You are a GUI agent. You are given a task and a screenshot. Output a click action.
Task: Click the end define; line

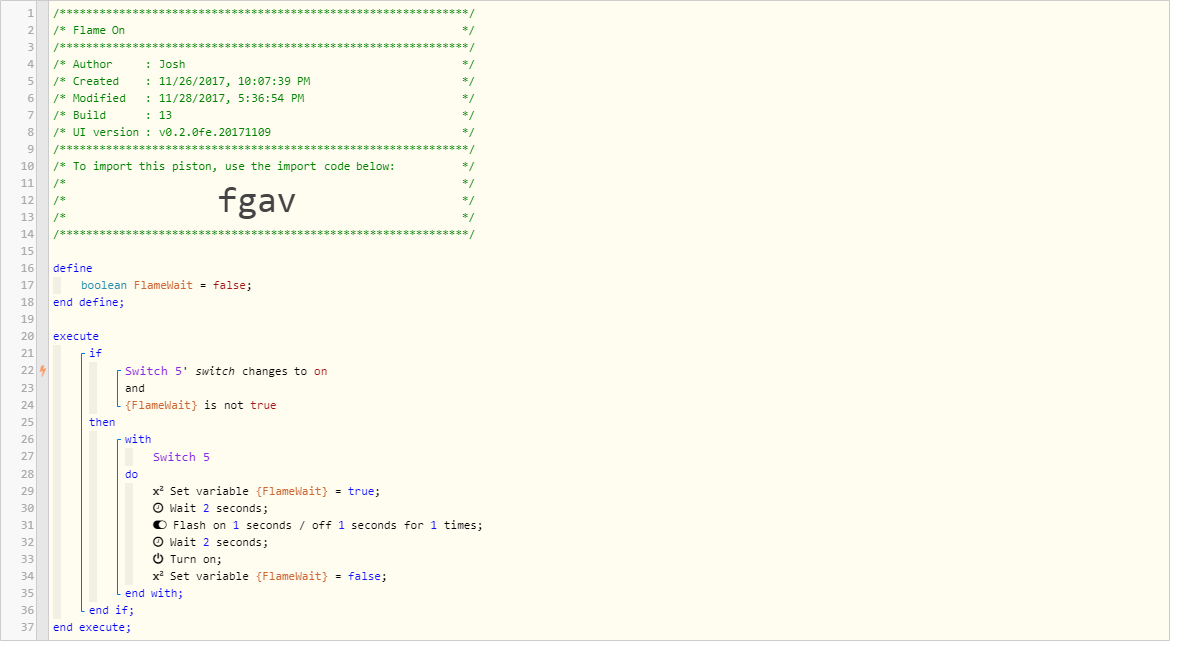[89, 302]
